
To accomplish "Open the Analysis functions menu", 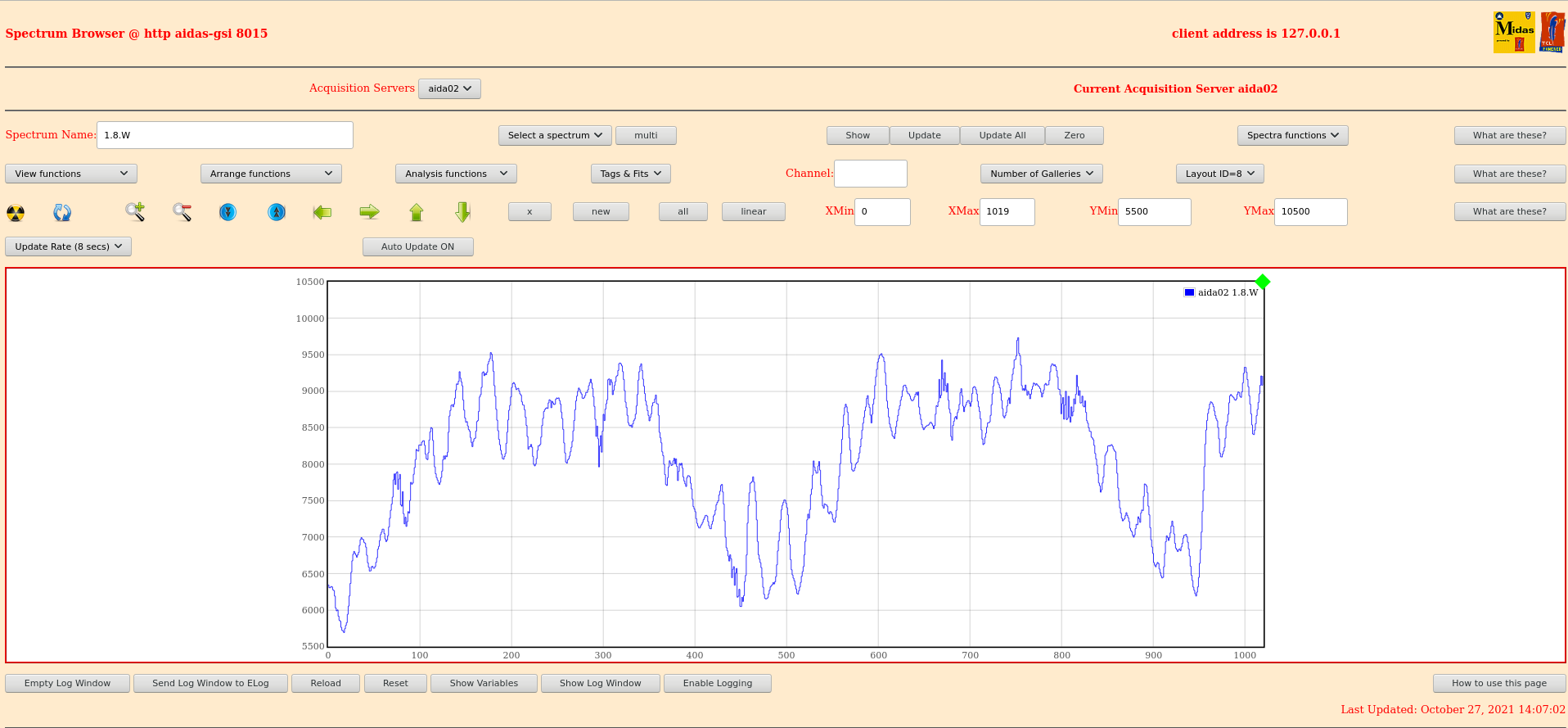I will click(x=456, y=174).
